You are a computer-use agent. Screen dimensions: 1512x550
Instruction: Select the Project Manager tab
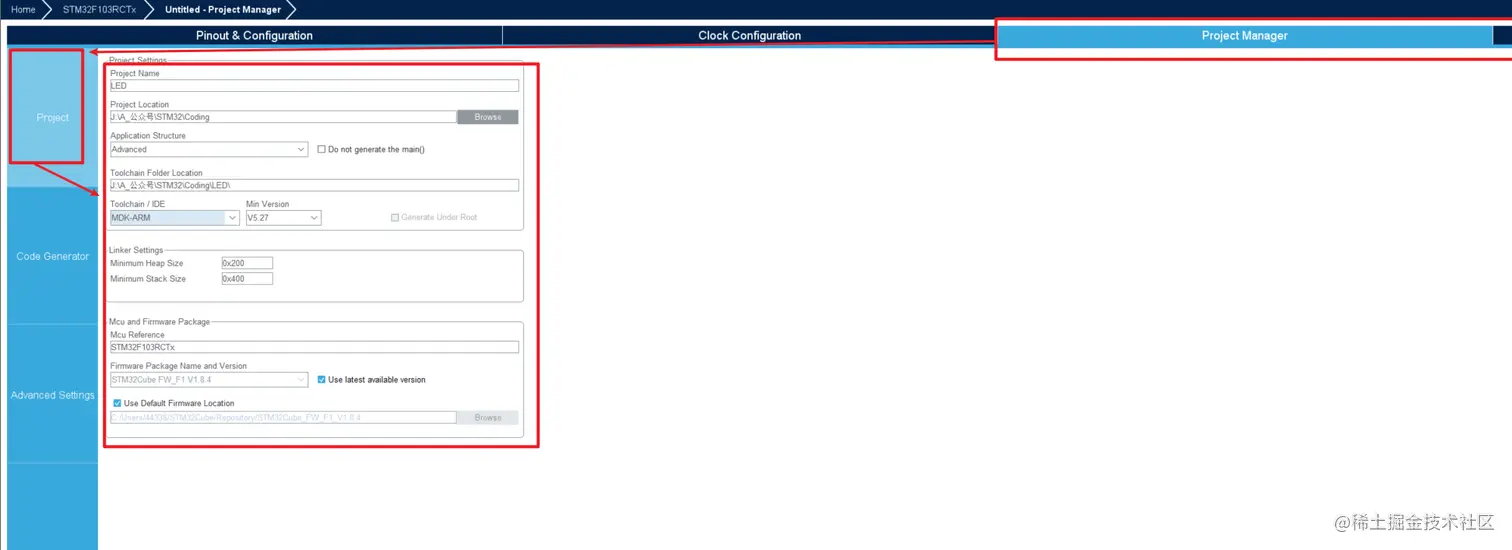1244,35
